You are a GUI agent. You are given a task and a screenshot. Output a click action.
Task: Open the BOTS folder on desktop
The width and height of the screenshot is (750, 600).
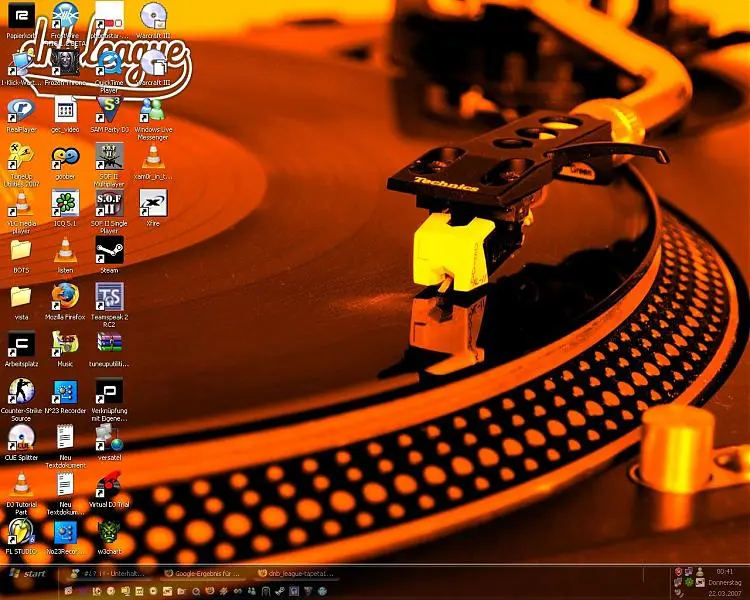pos(21,250)
